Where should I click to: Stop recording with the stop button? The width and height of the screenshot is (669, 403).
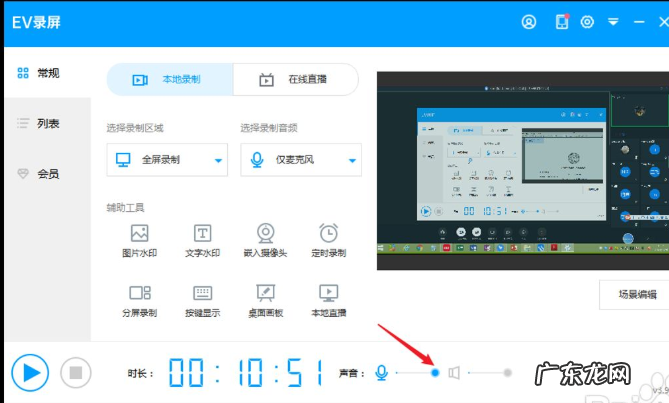(x=76, y=373)
